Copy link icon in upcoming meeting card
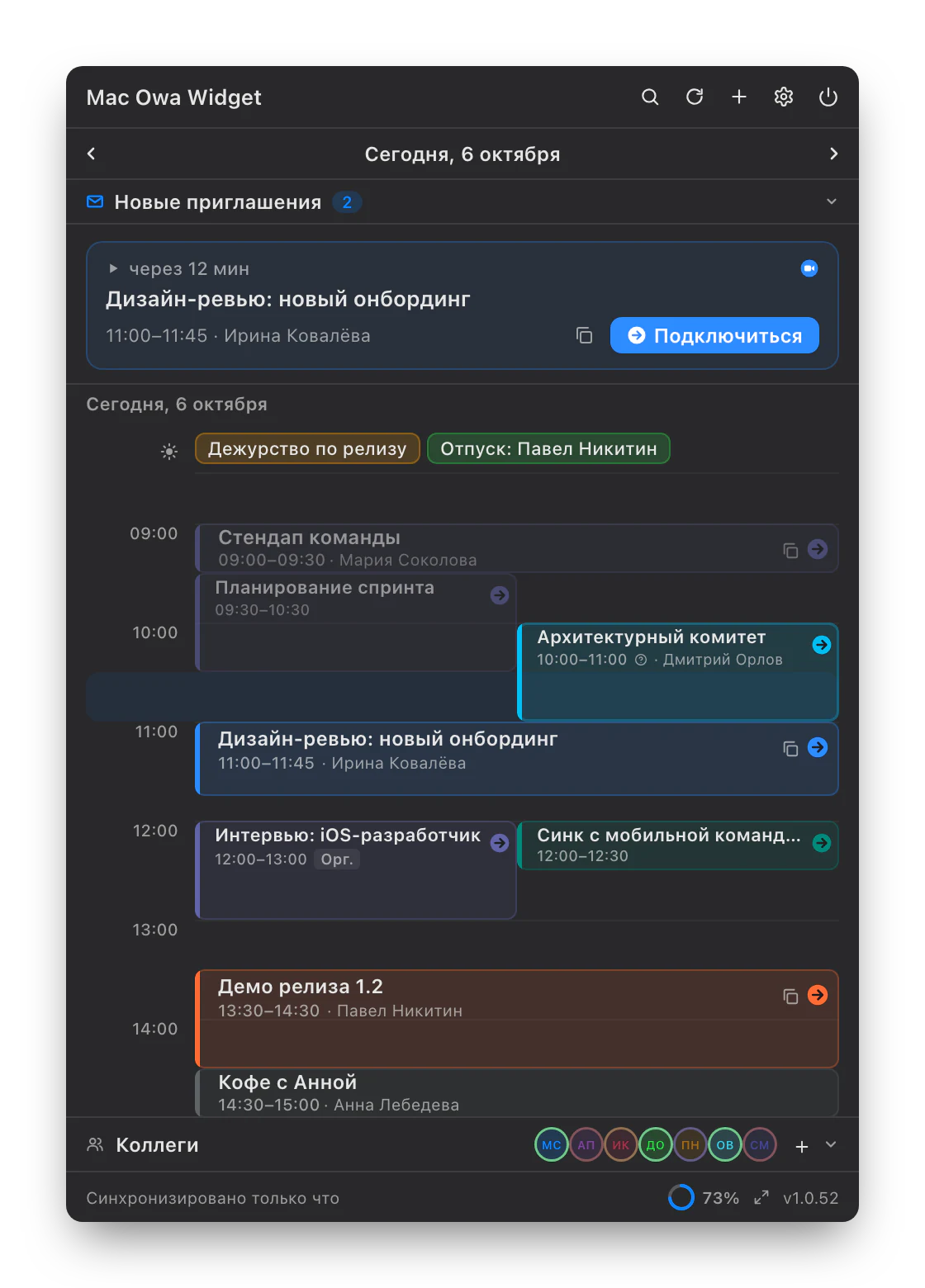 [x=584, y=335]
